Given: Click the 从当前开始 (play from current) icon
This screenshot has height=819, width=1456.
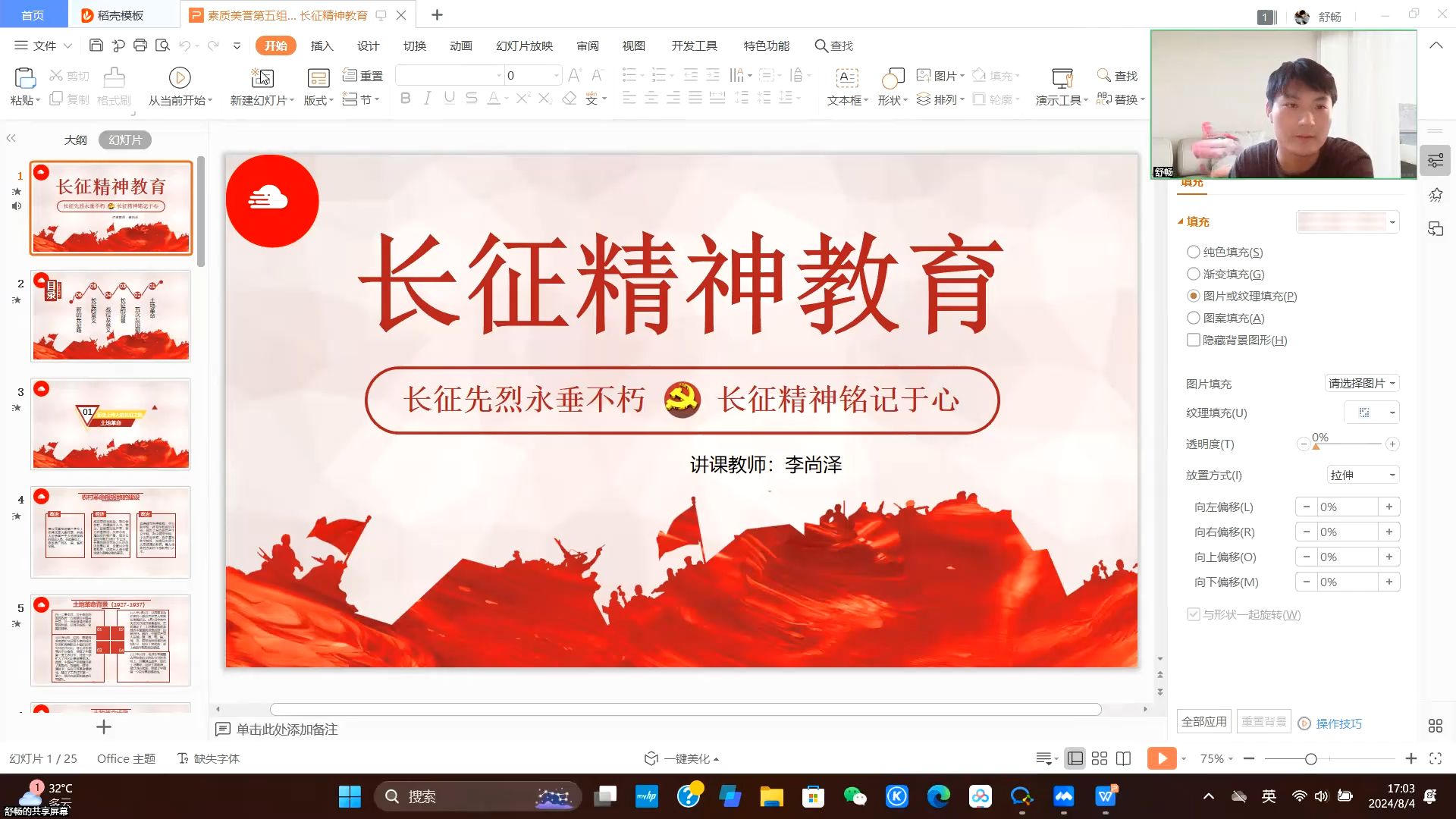Looking at the screenshot, I should click(x=179, y=77).
